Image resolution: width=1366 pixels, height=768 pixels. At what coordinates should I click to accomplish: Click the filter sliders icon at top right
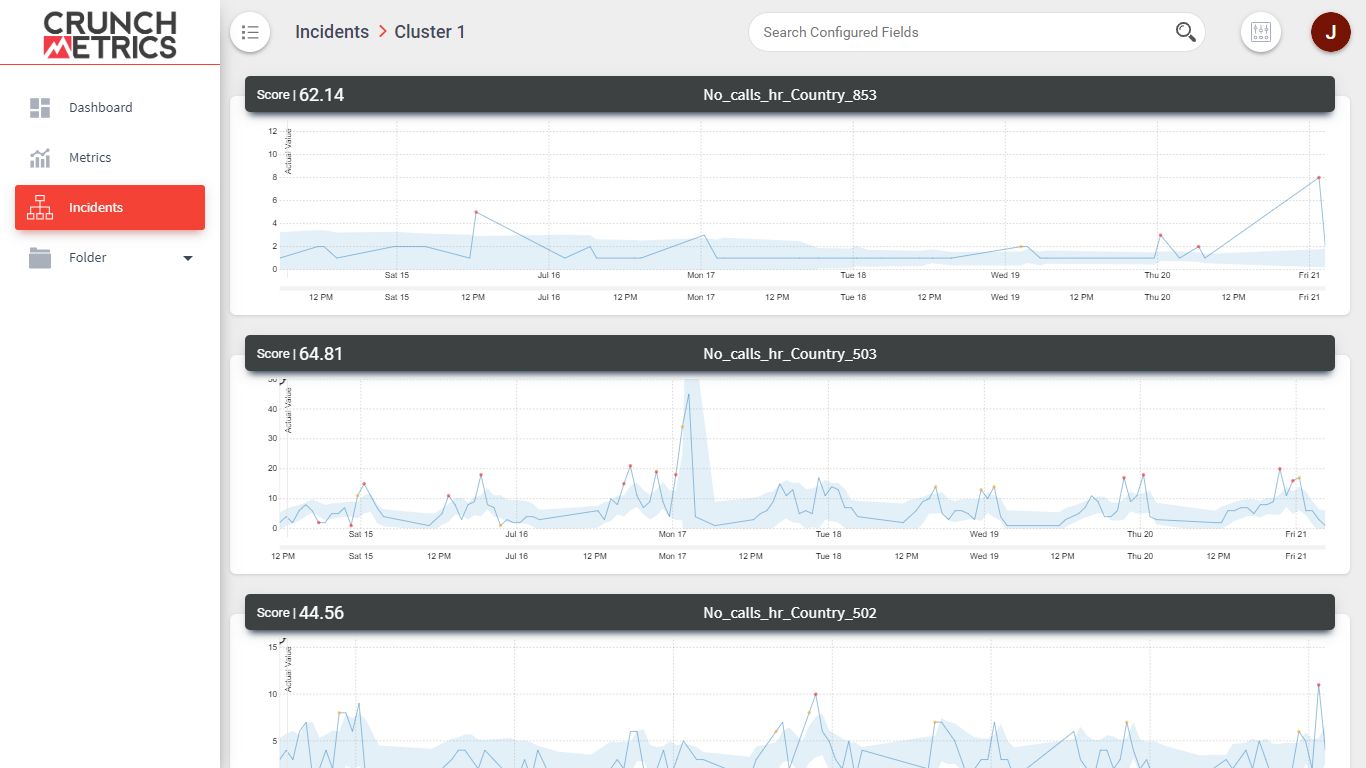coord(1260,31)
